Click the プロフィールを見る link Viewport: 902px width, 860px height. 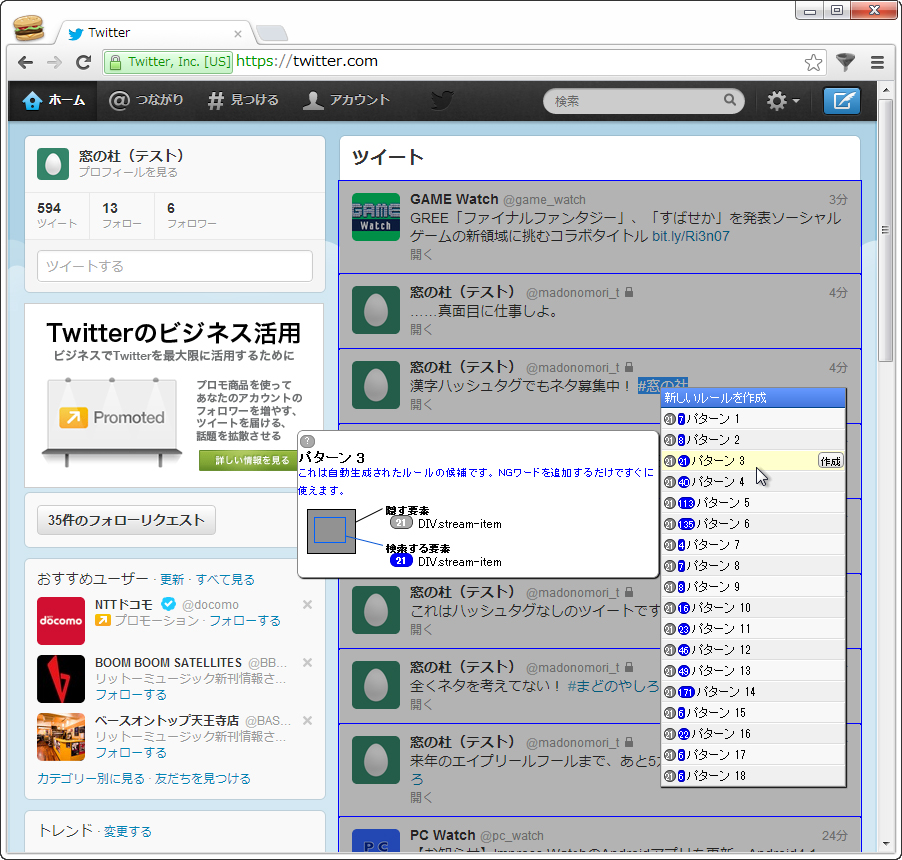click(x=128, y=172)
